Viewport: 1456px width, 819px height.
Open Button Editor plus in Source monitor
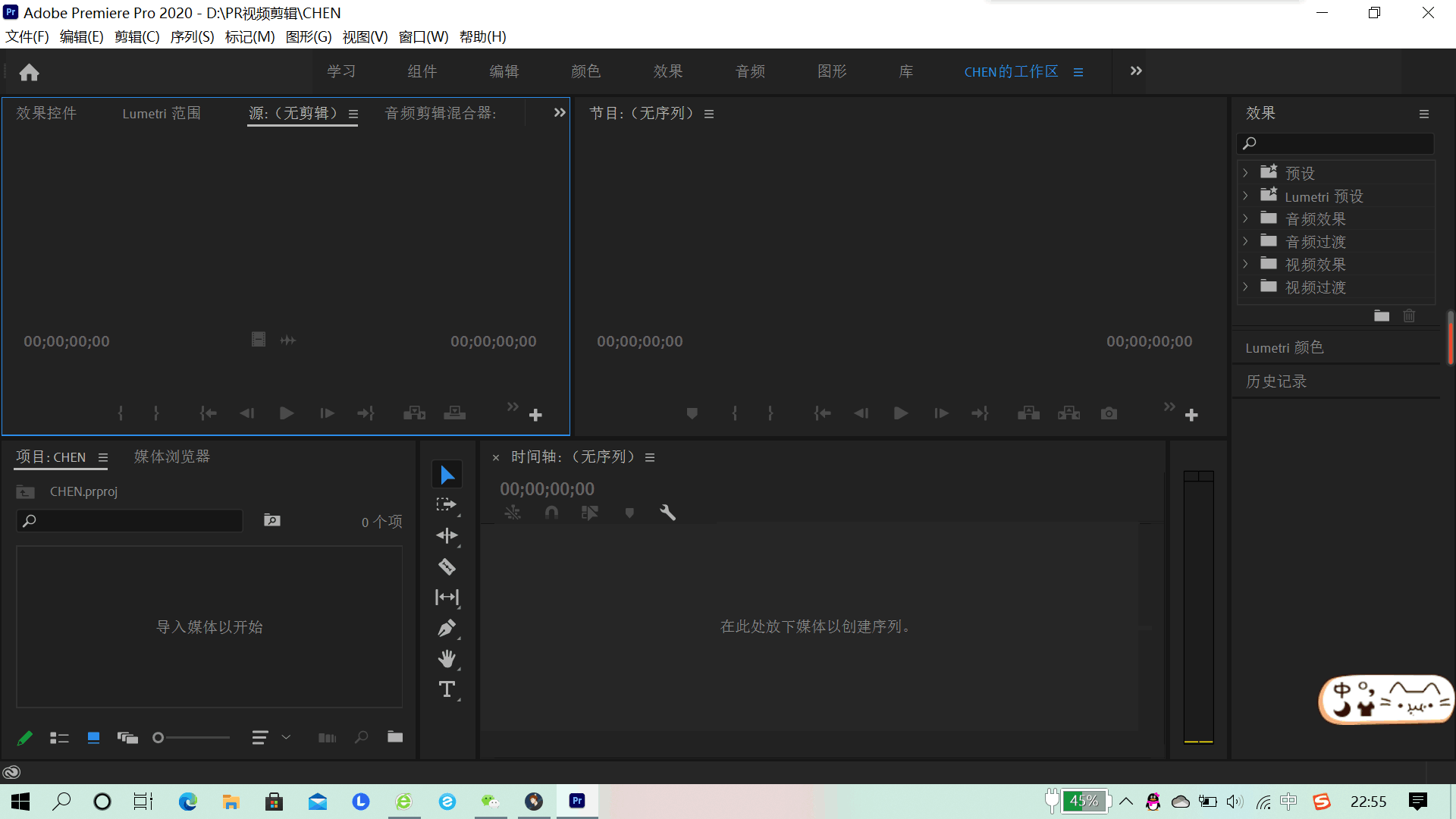(x=535, y=416)
